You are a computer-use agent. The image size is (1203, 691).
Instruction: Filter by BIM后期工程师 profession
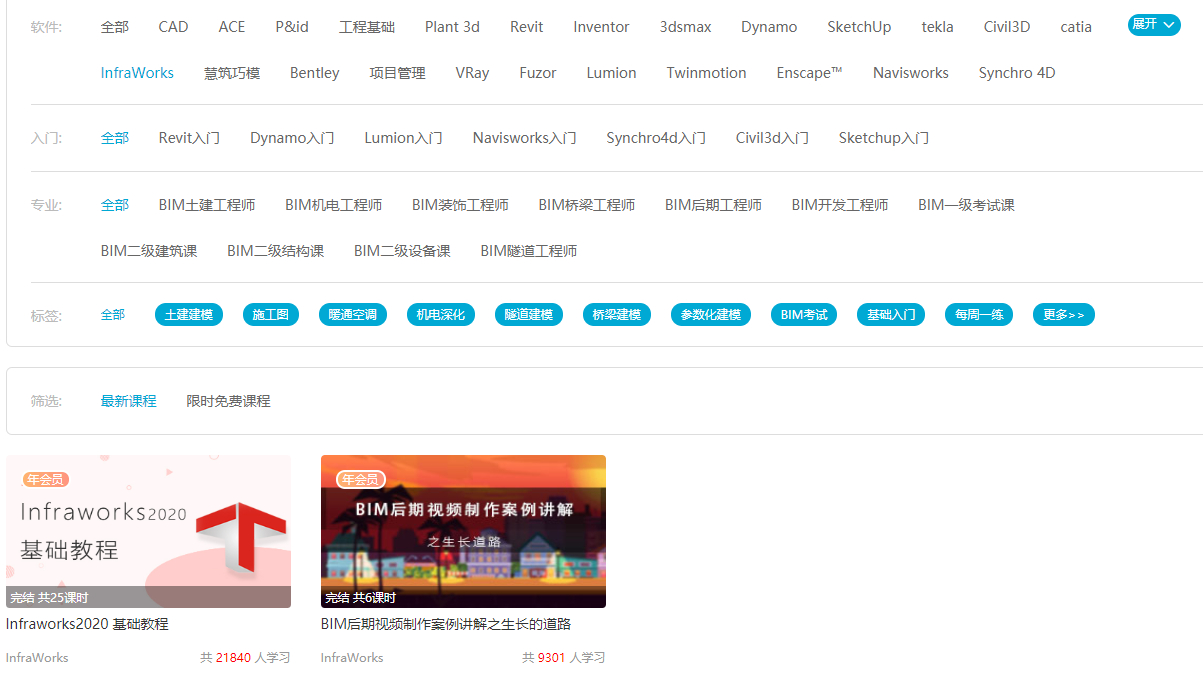click(713, 205)
